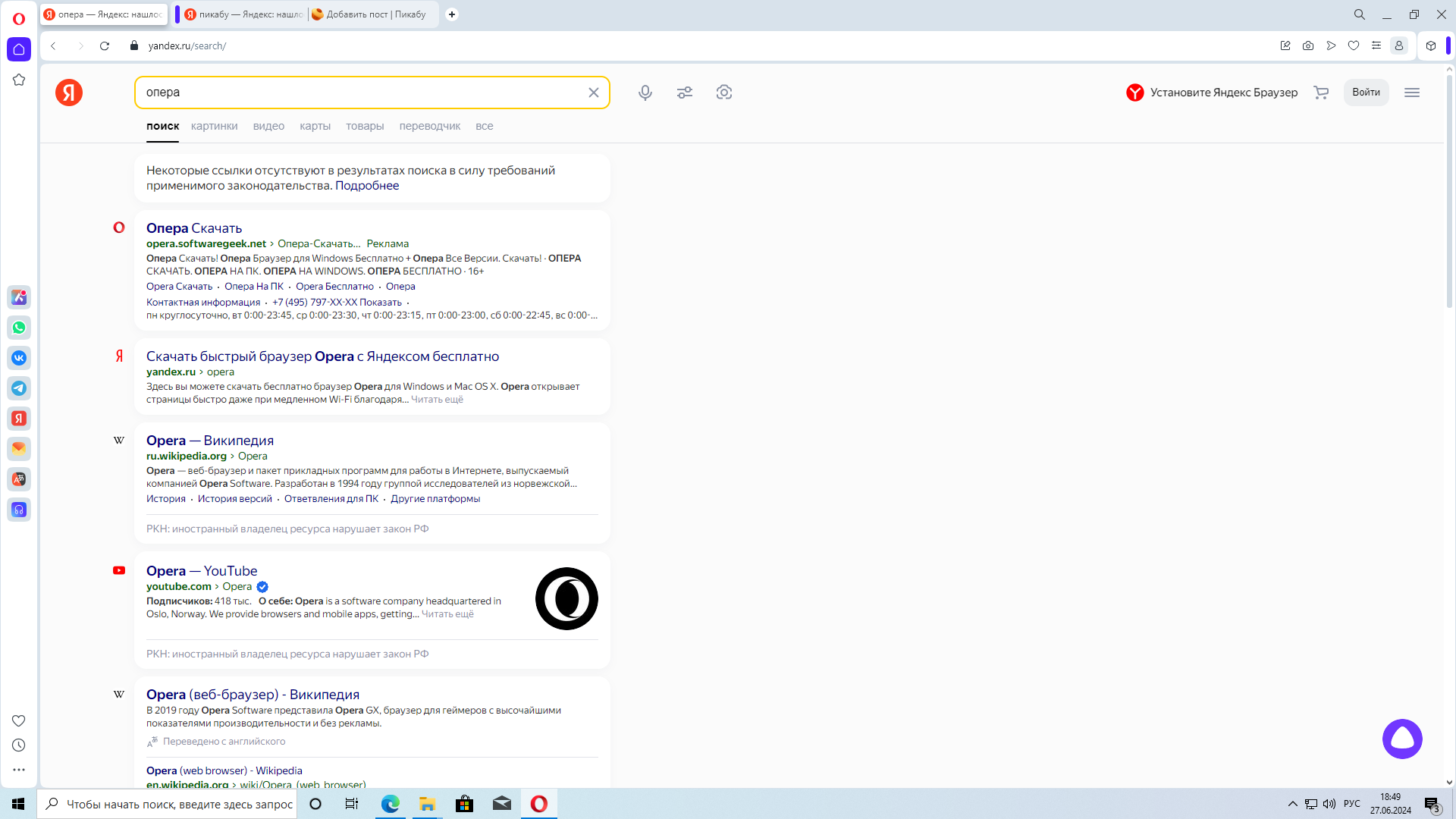1456x819 pixels.
Task: Open sidebar heart pinboards icon
Action: [19, 720]
